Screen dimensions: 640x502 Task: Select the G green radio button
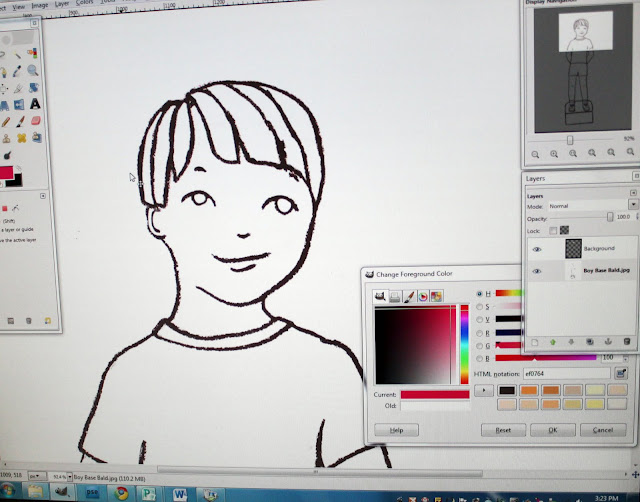tap(480, 346)
